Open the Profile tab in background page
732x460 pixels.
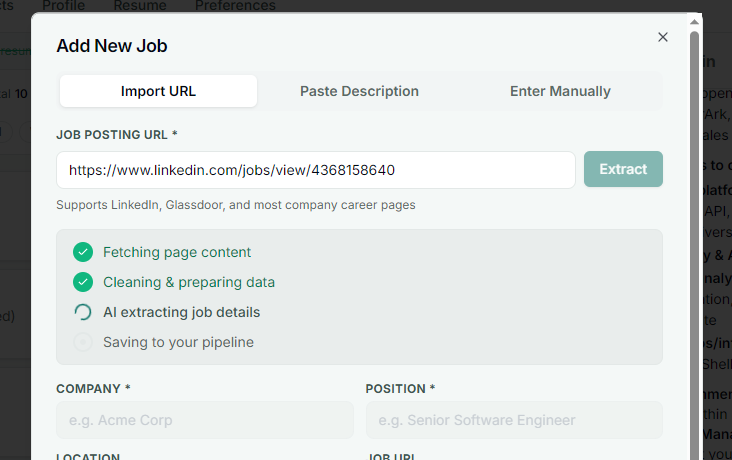(x=63, y=6)
